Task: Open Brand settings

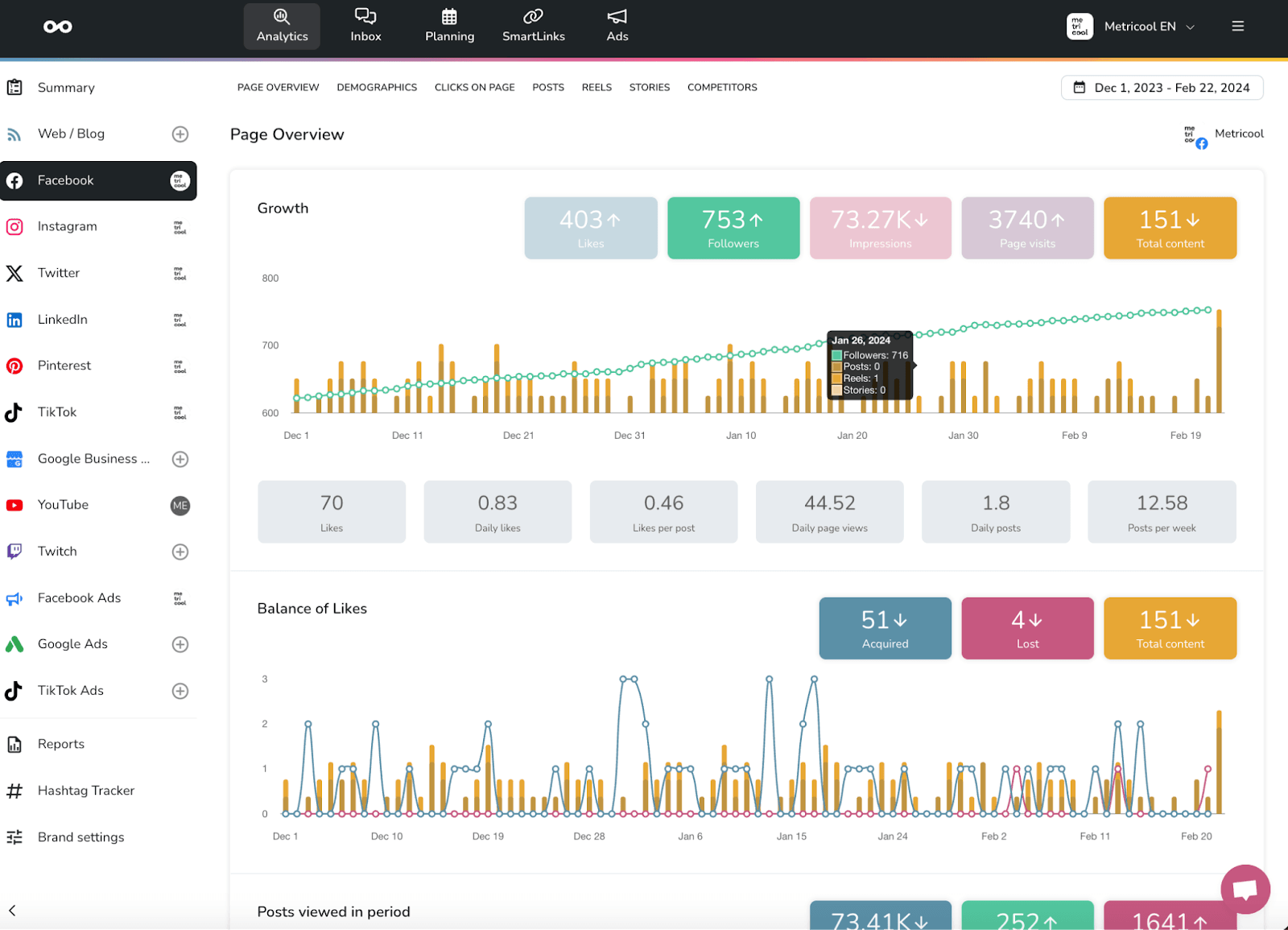Action: 80,837
